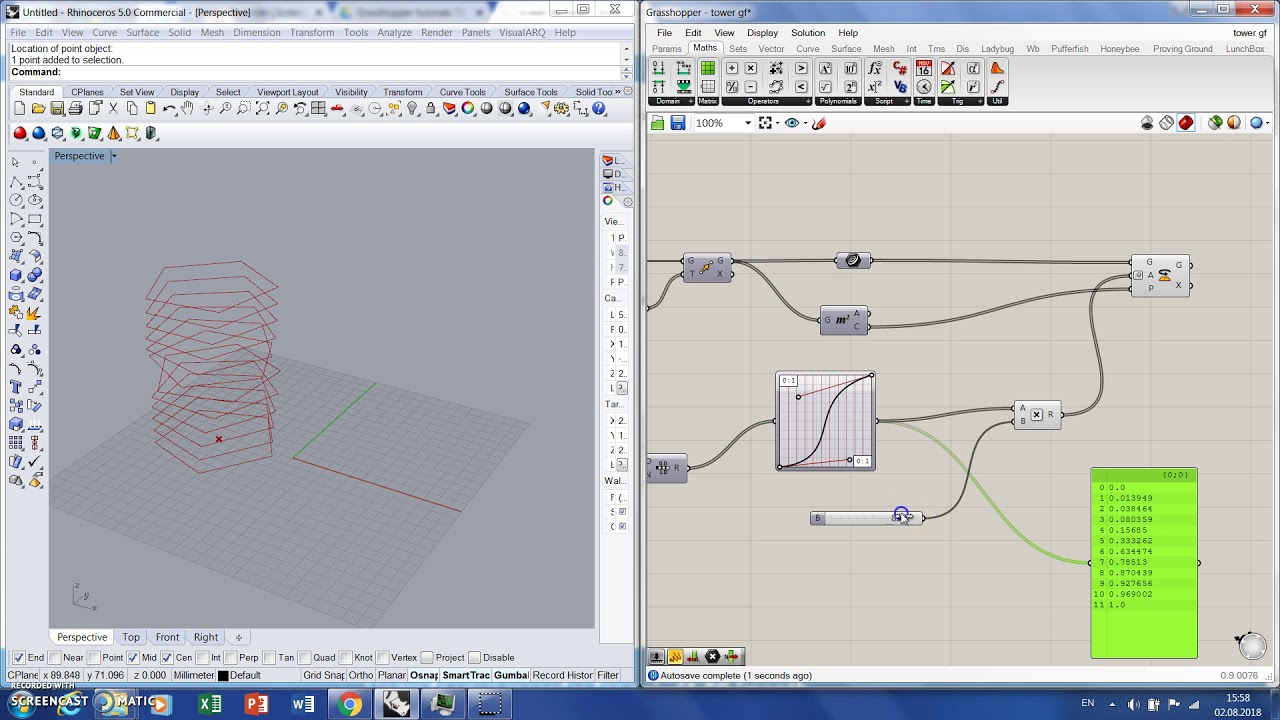Click the red sphere icon in Rhino toolbar
Viewport: 1280px width, 720px height.
20,133
